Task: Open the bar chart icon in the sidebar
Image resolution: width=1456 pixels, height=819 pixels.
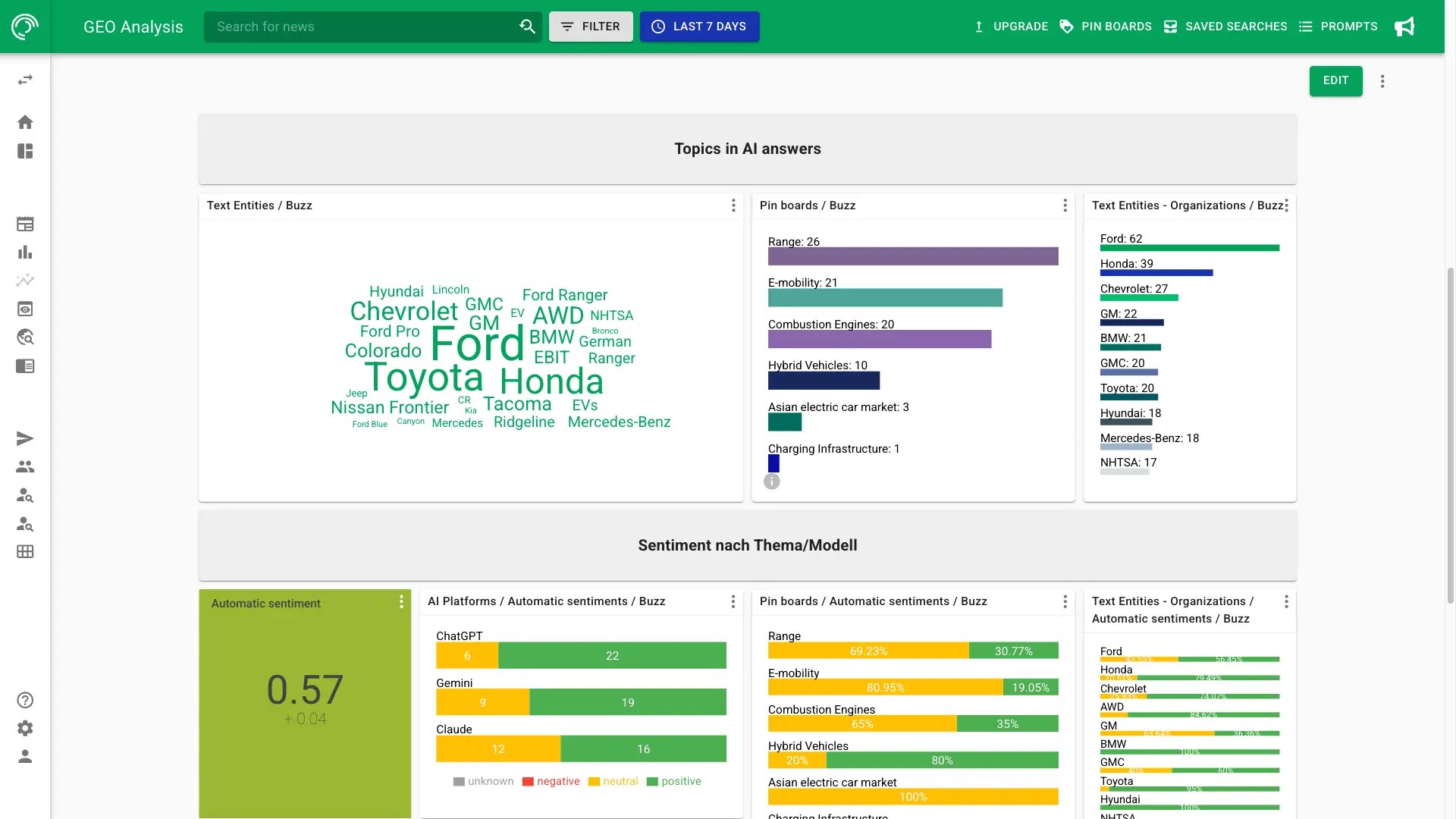Action: (25, 253)
